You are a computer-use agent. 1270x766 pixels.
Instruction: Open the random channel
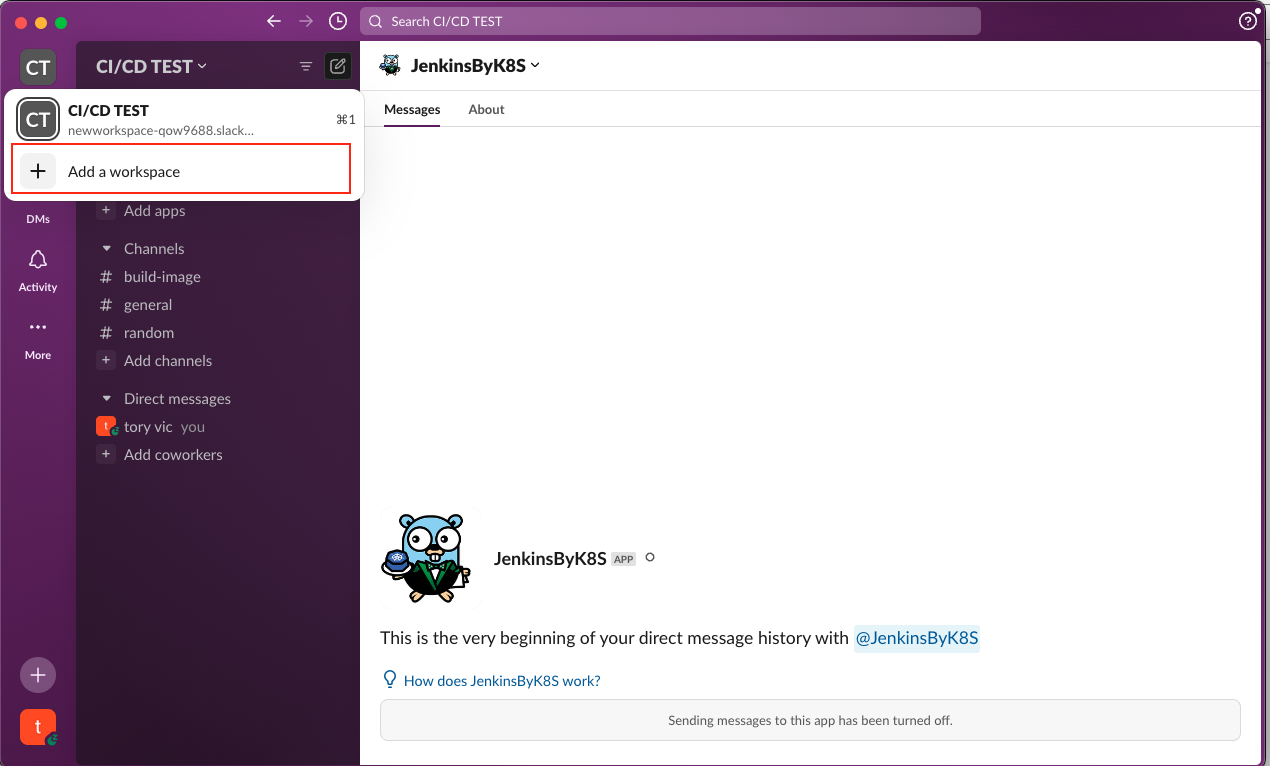tap(149, 333)
